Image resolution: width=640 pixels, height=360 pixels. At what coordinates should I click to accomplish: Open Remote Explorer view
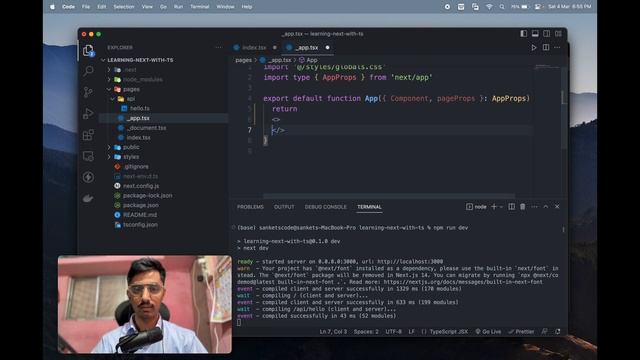(88, 156)
